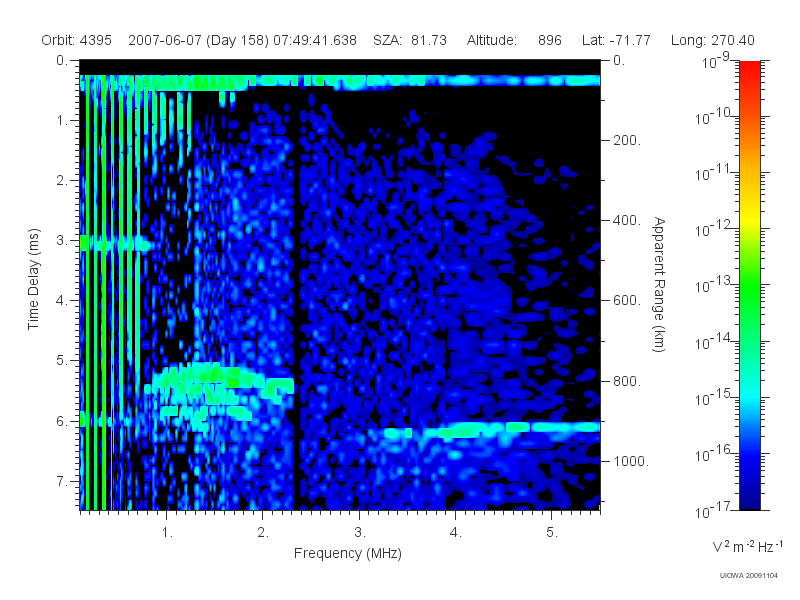The height and width of the screenshot is (600, 800).
Task: Click the 'Frequency (MHz)' axis label
Action: pos(347,553)
